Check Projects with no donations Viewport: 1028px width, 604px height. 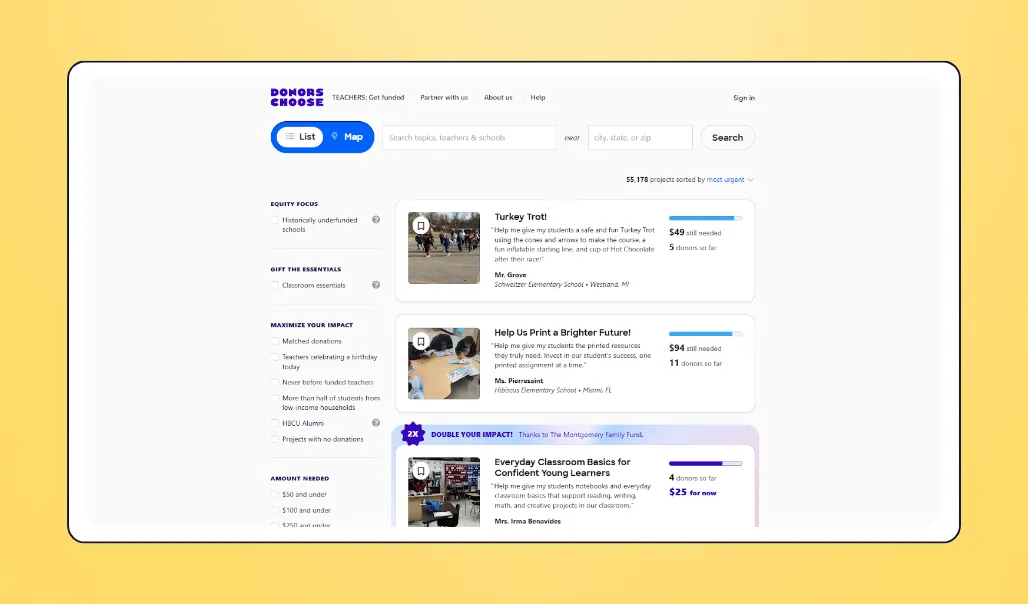[x=274, y=438]
